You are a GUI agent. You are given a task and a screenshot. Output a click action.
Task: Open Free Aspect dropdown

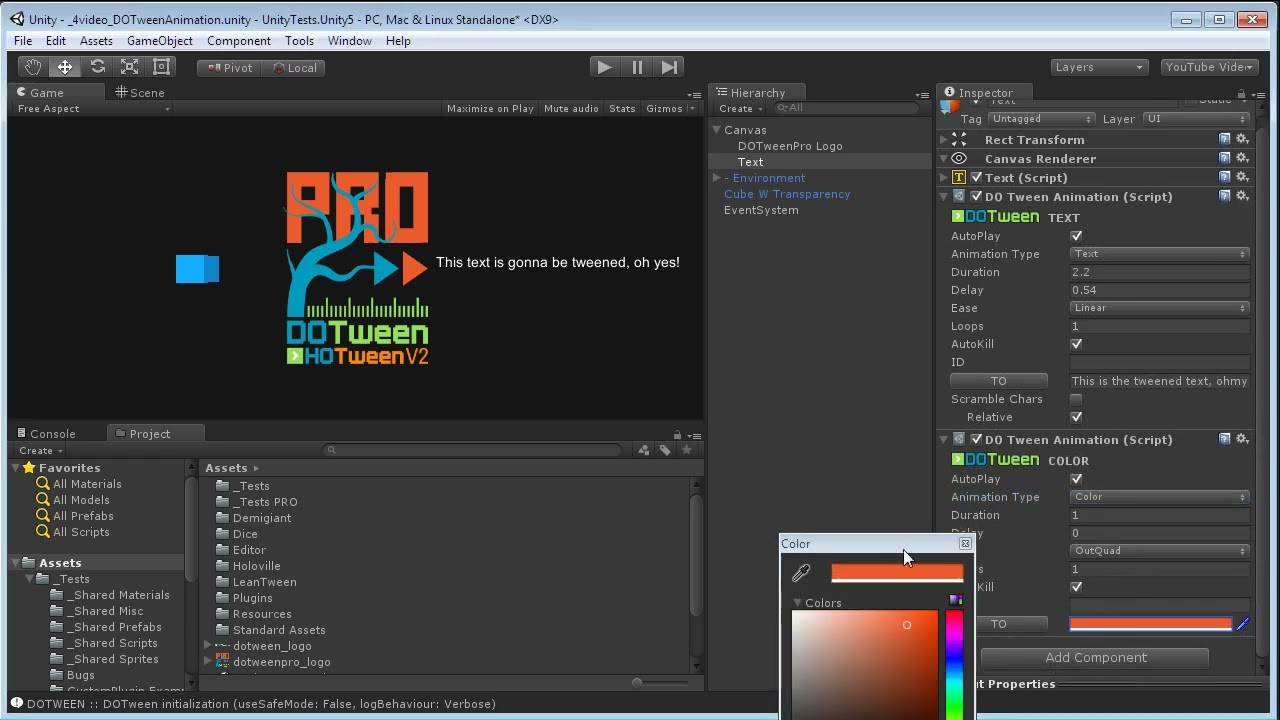(93, 108)
